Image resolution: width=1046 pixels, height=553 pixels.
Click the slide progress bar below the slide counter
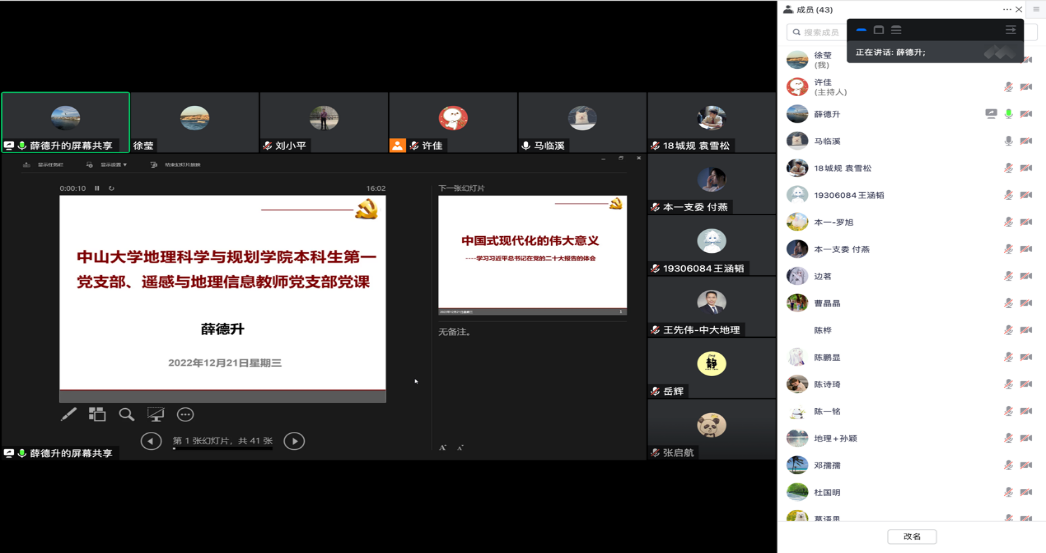click(x=222, y=449)
